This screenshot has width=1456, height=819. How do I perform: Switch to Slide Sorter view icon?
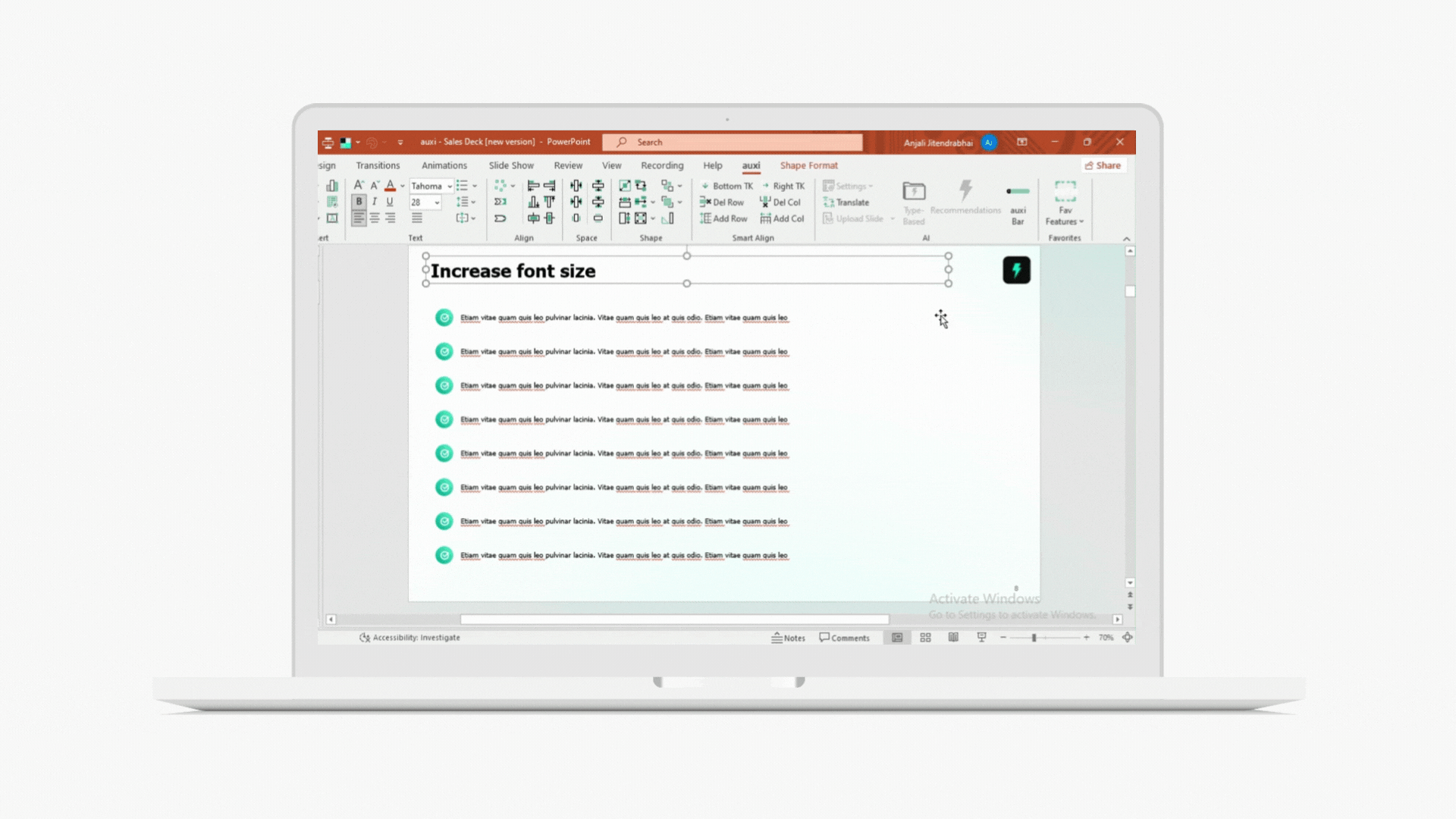[x=925, y=638]
